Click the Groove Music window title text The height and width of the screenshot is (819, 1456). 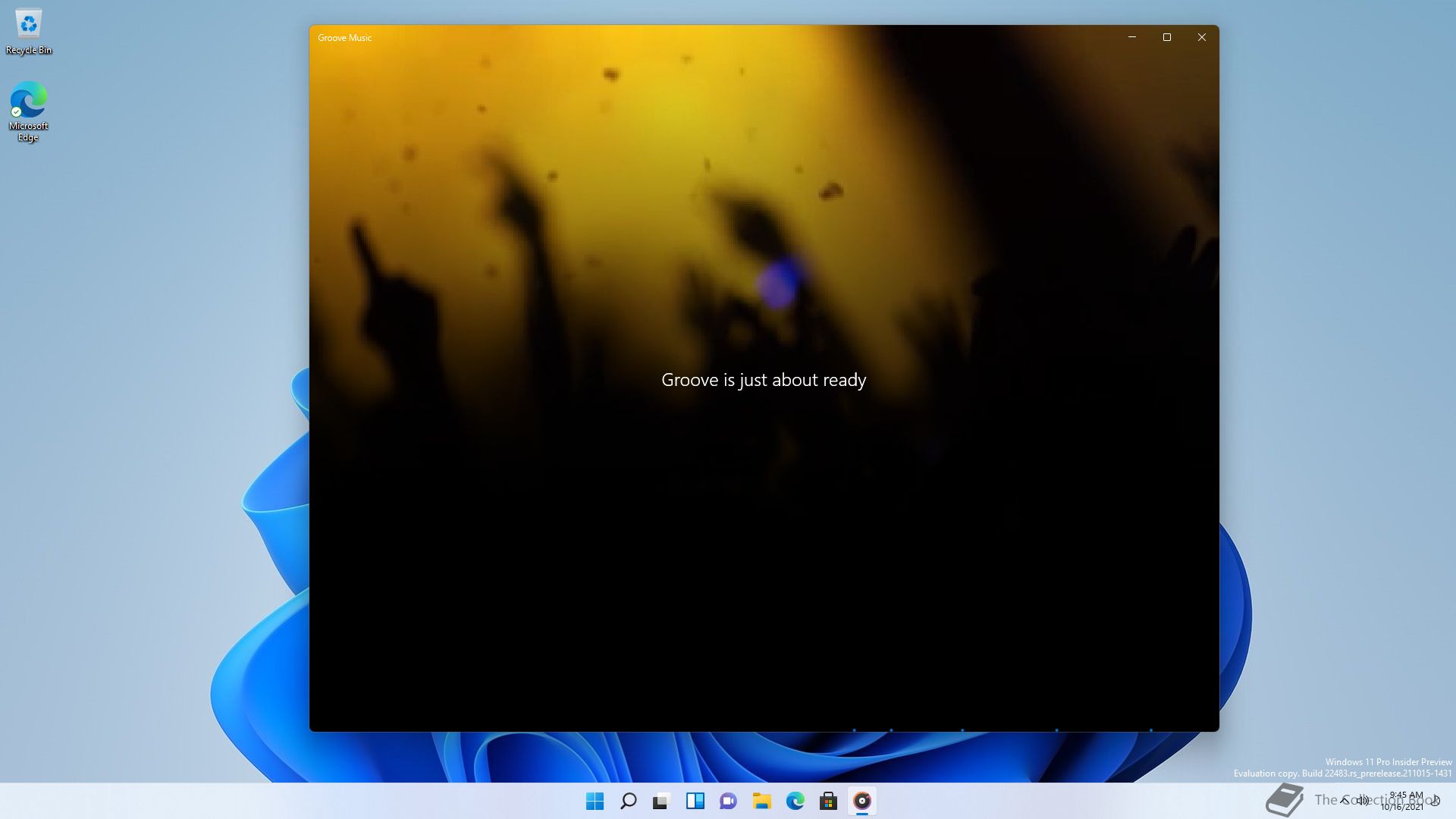pyautogui.click(x=345, y=38)
